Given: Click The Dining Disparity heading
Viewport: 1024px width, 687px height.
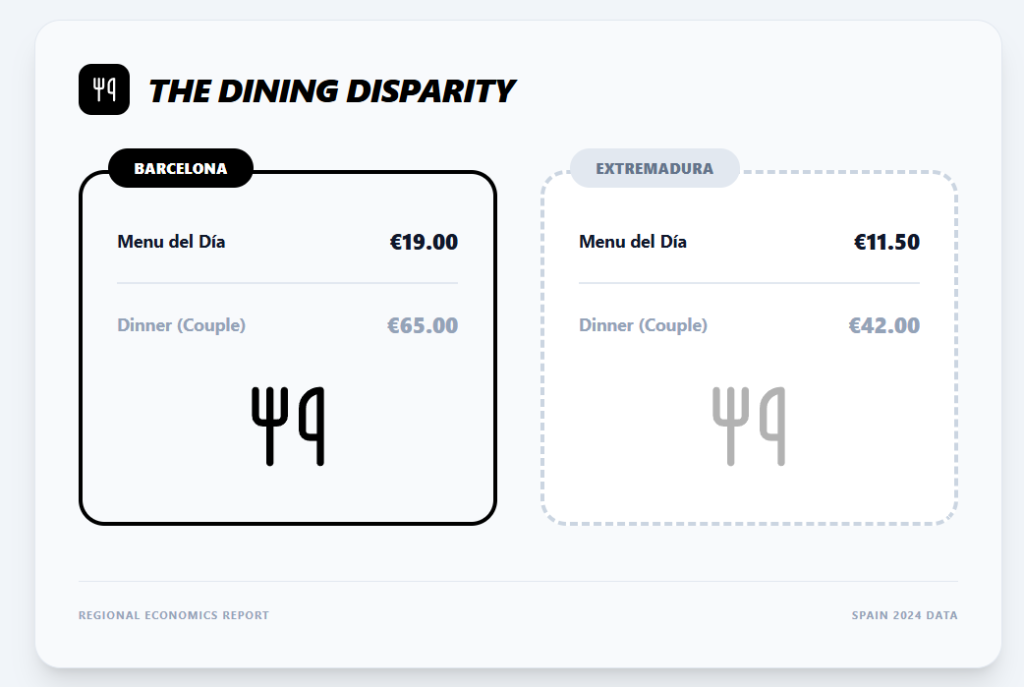Looking at the screenshot, I should (x=331, y=91).
